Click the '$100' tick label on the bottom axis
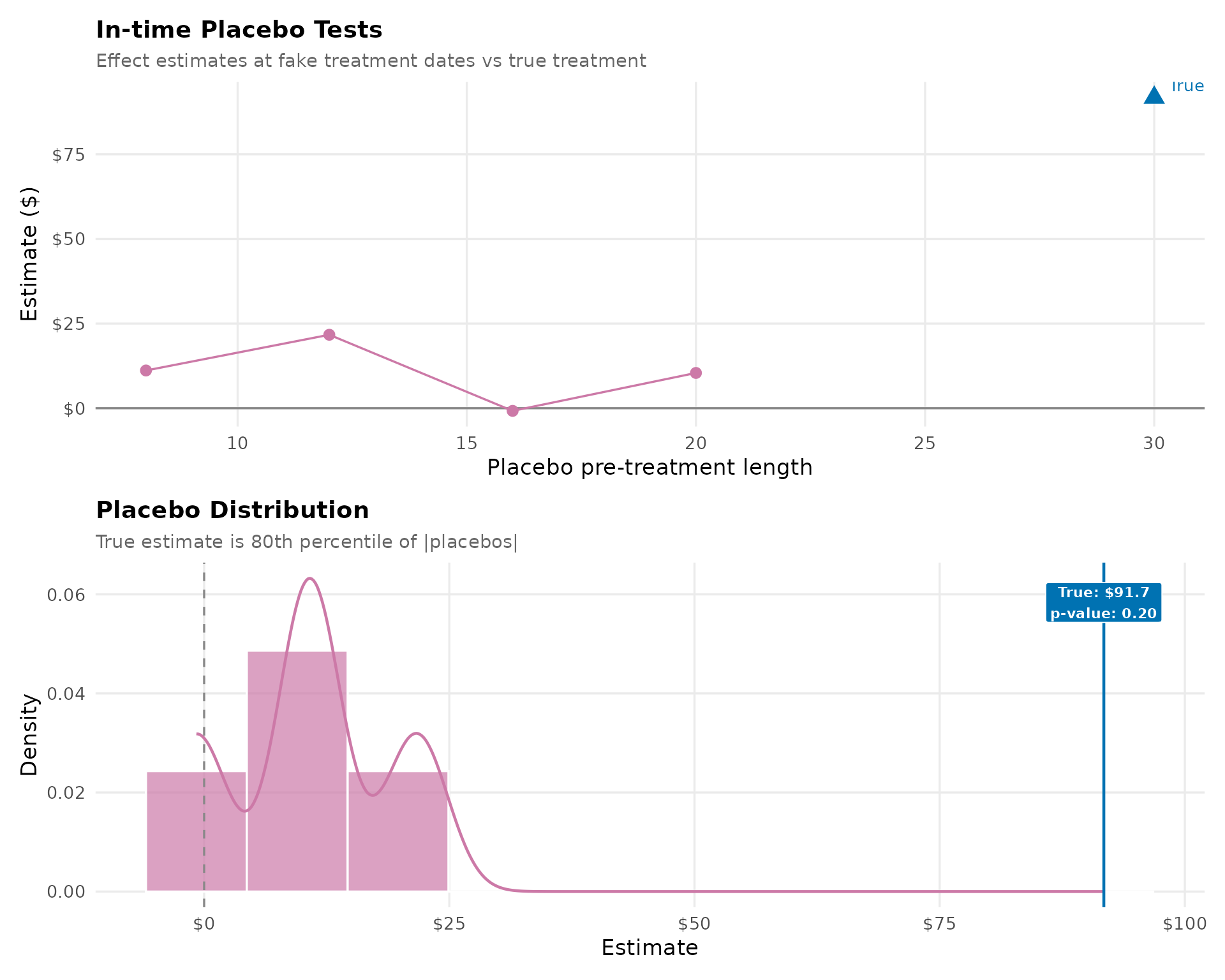The image size is (1225, 980). click(1184, 924)
